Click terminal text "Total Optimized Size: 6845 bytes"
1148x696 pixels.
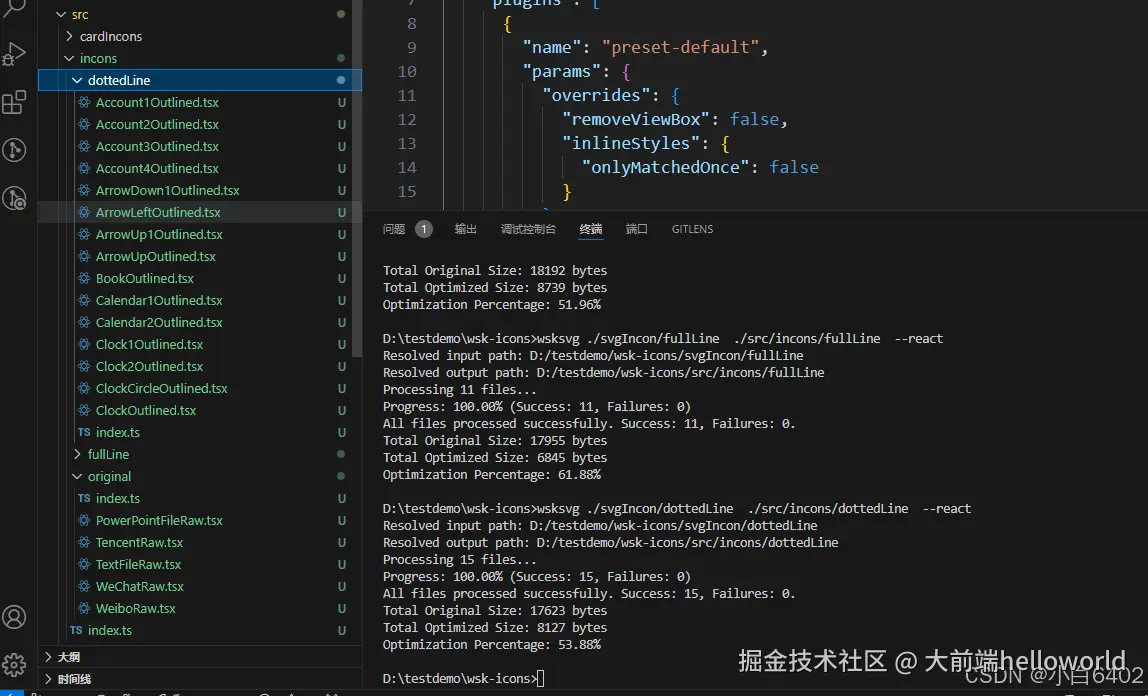point(494,457)
